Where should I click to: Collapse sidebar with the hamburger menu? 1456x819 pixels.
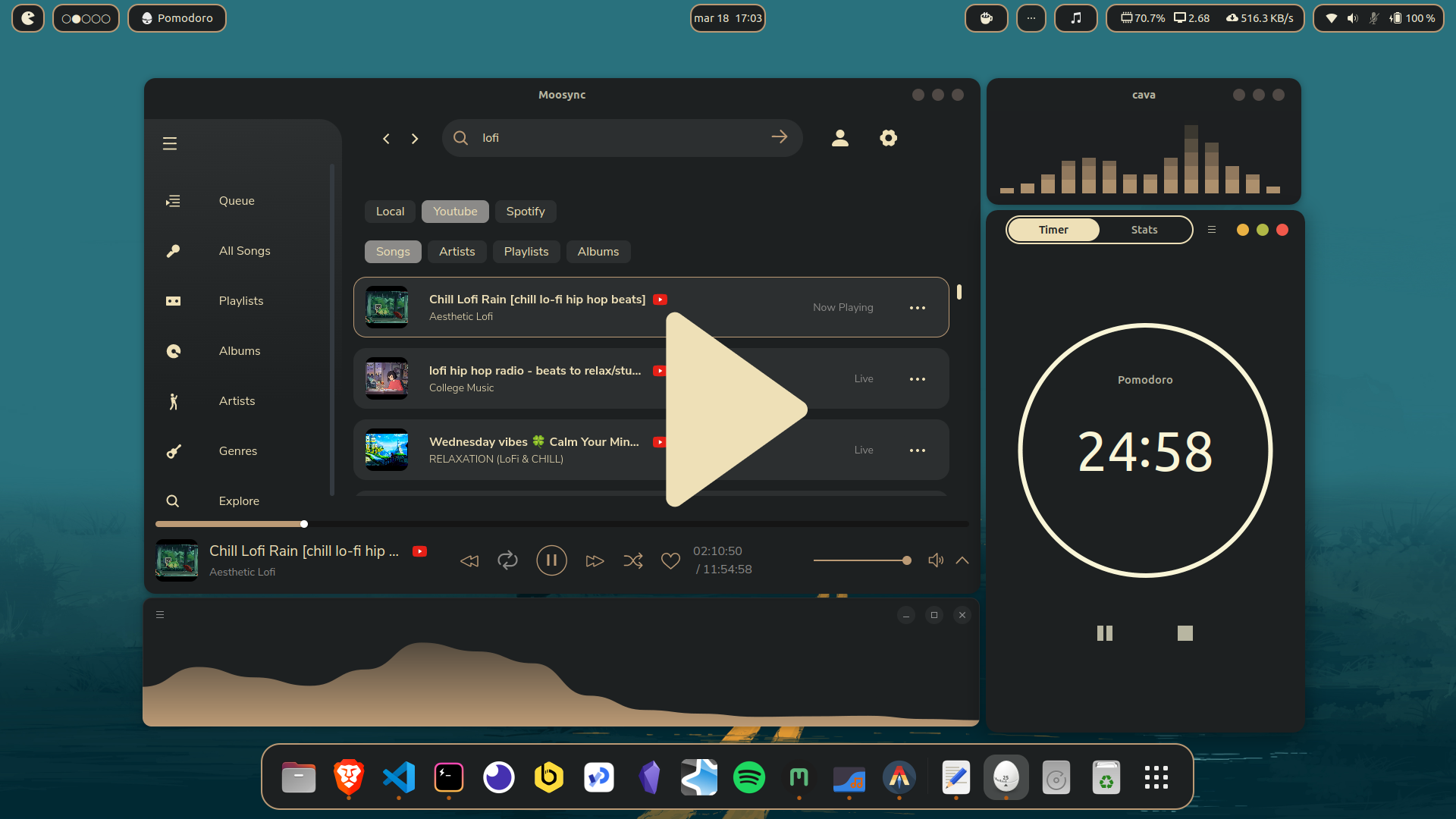(x=170, y=143)
